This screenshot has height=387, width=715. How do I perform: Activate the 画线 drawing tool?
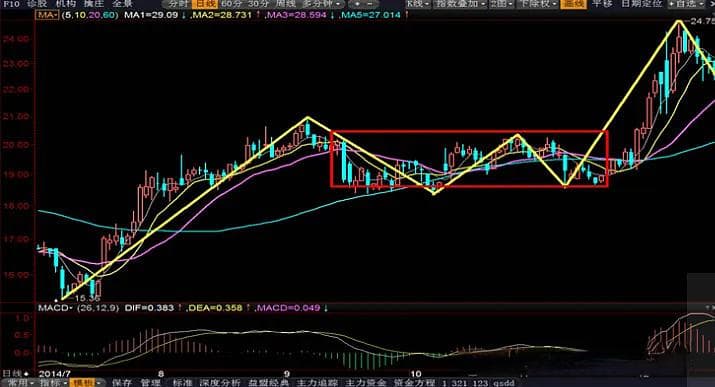pos(573,4)
